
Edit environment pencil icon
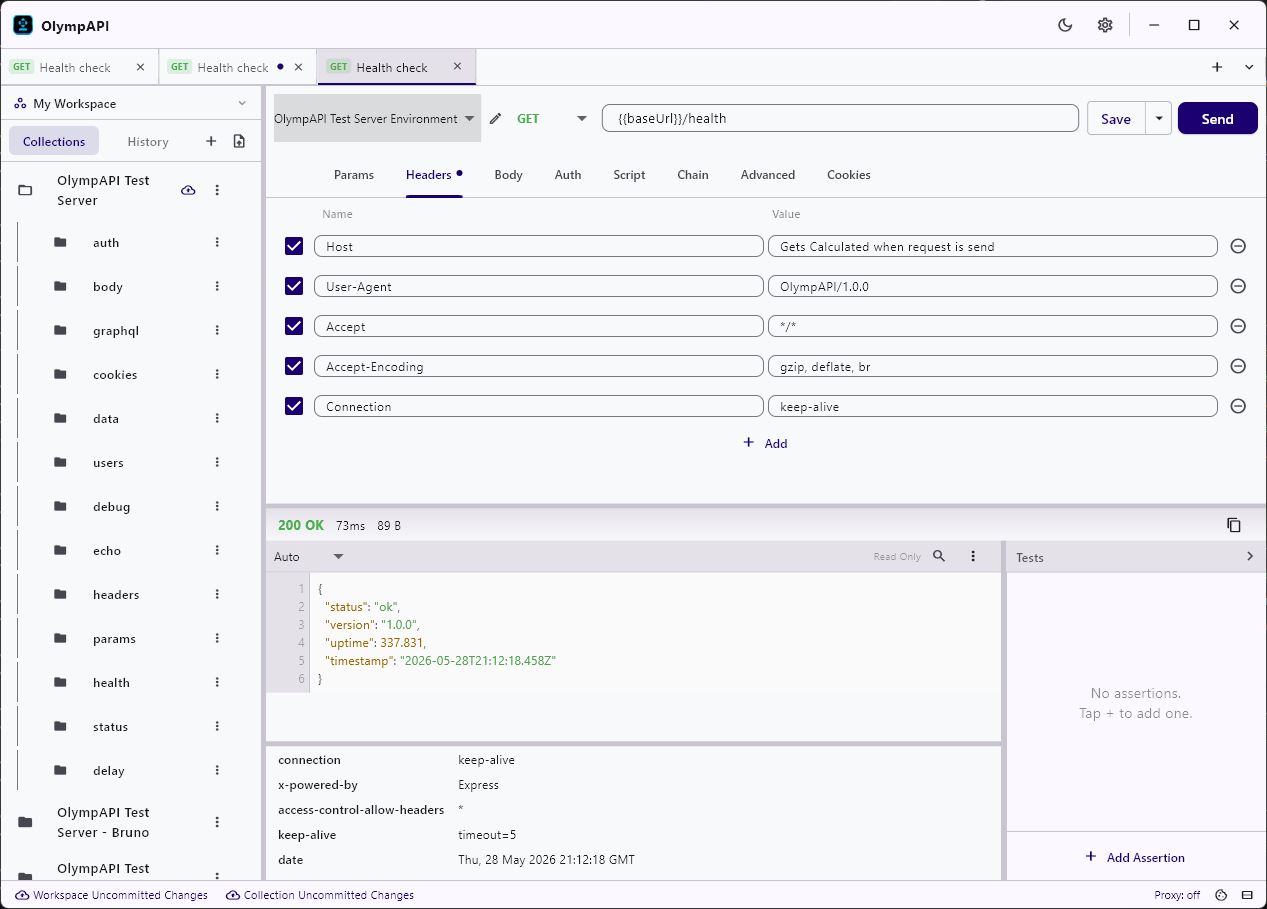pyautogui.click(x=495, y=119)
